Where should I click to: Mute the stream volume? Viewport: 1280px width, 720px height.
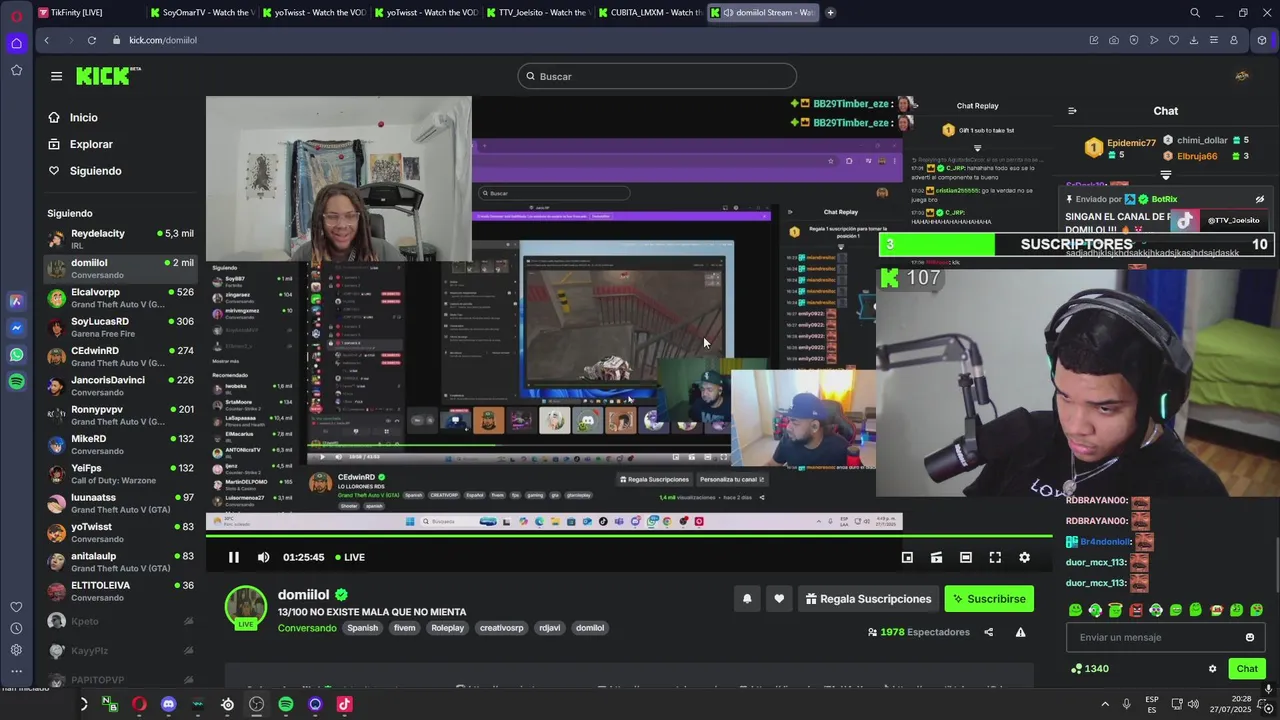click(263, 557)
